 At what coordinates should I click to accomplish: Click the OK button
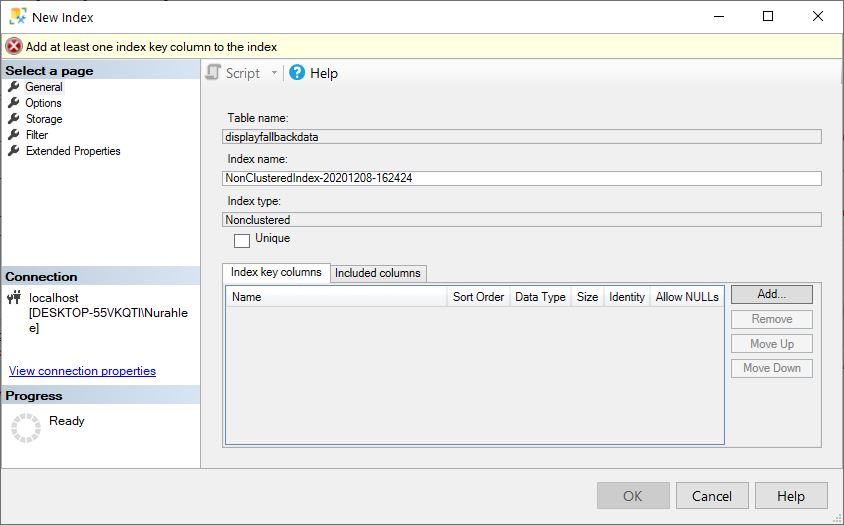point(633,495)
